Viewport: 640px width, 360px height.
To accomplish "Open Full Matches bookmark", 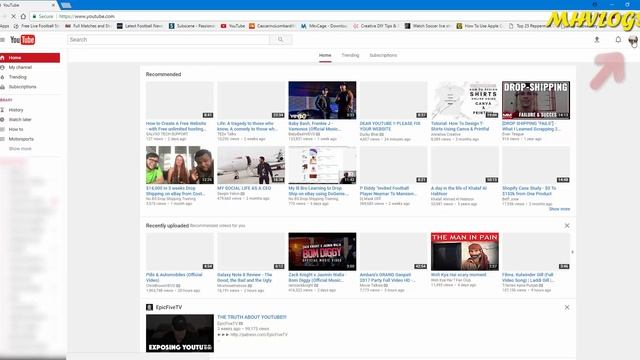I will 88,26.
